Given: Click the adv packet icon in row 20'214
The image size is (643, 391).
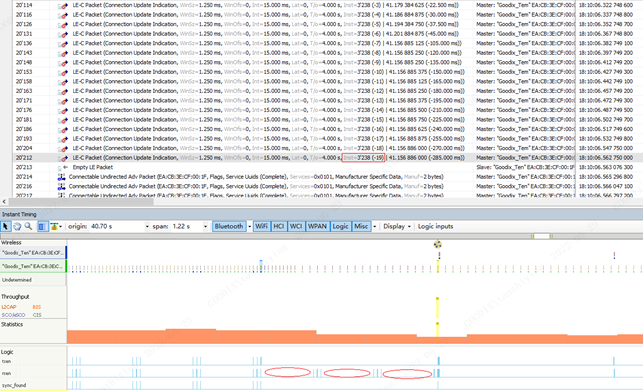Looking at the screenshot, I should (62, 177).
